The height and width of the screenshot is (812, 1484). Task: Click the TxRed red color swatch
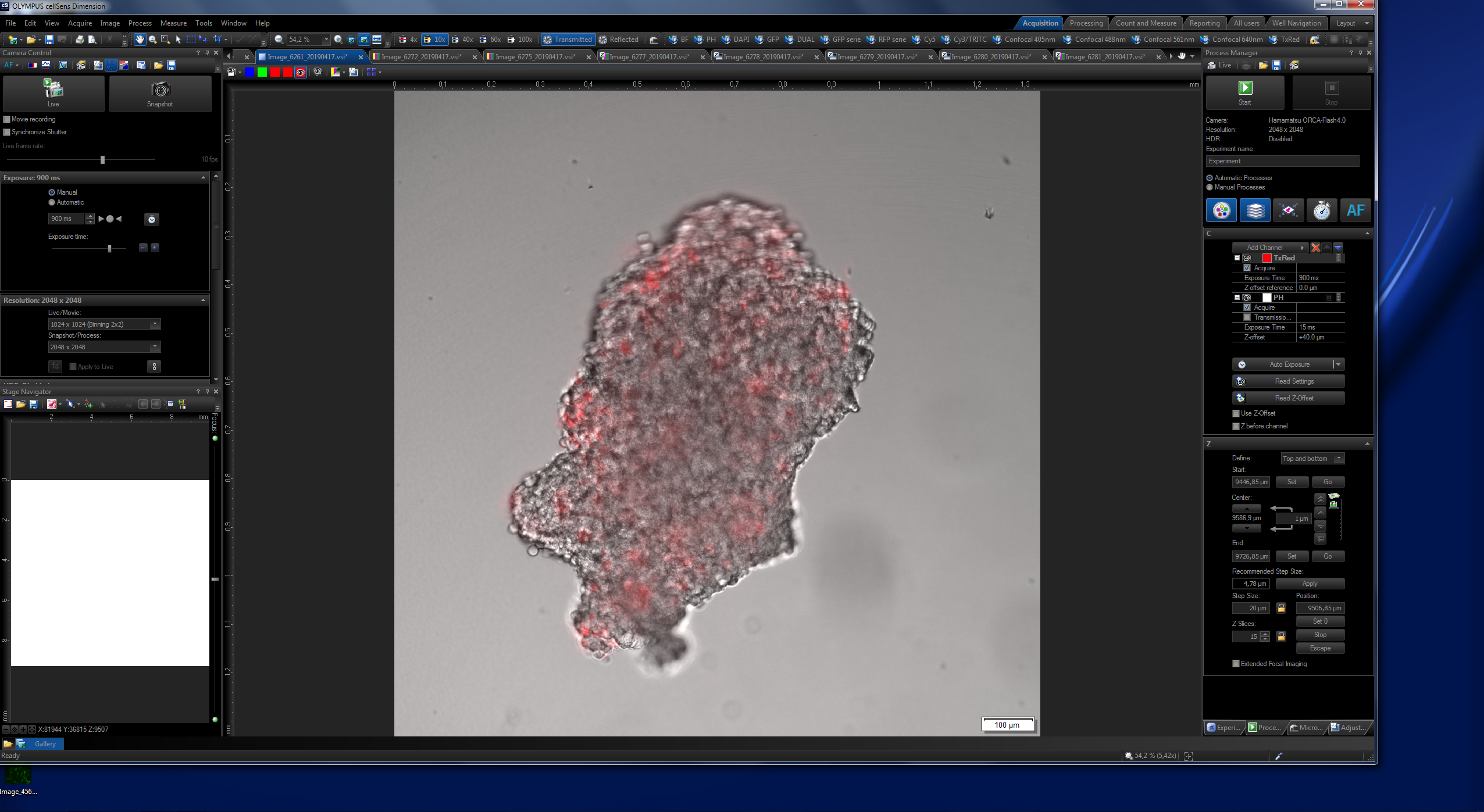tap(1267, 258)
